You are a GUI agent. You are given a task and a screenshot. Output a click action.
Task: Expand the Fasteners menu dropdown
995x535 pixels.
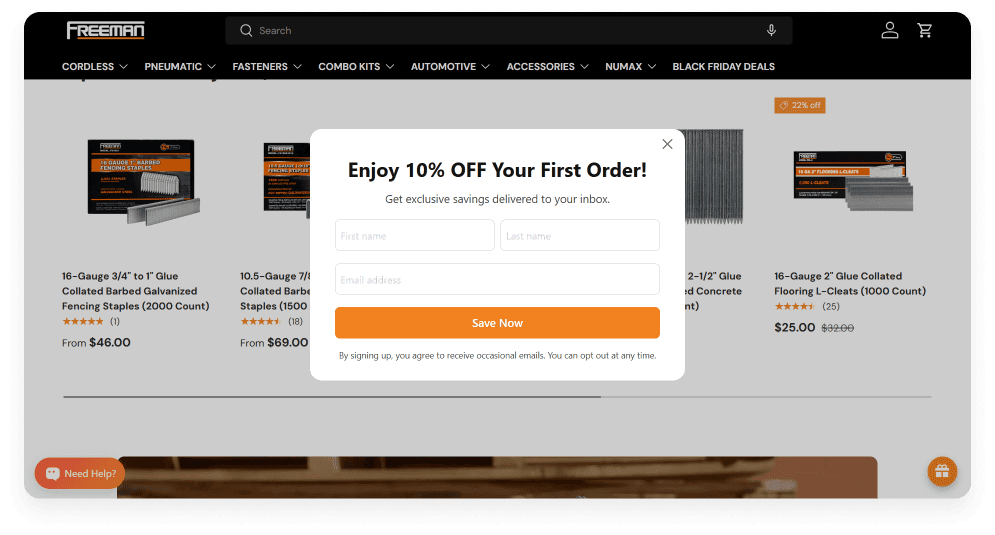[267, 67]
